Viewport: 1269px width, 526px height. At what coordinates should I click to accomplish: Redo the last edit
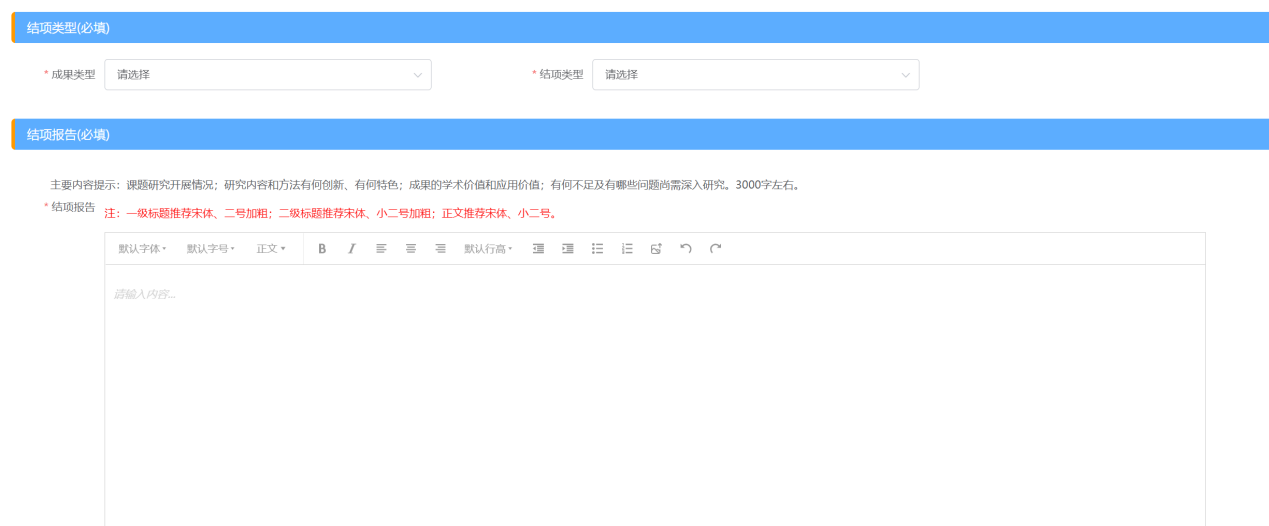tap(715, 249)
